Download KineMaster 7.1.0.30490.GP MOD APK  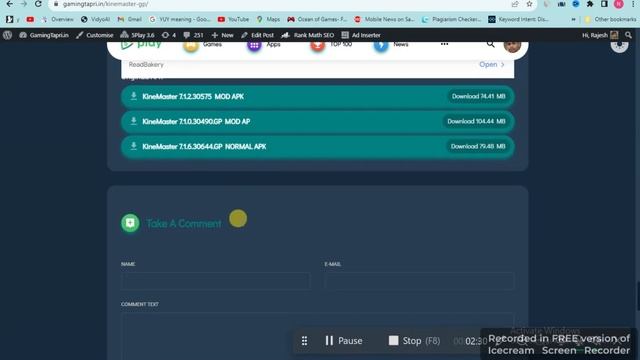[318, 122]
